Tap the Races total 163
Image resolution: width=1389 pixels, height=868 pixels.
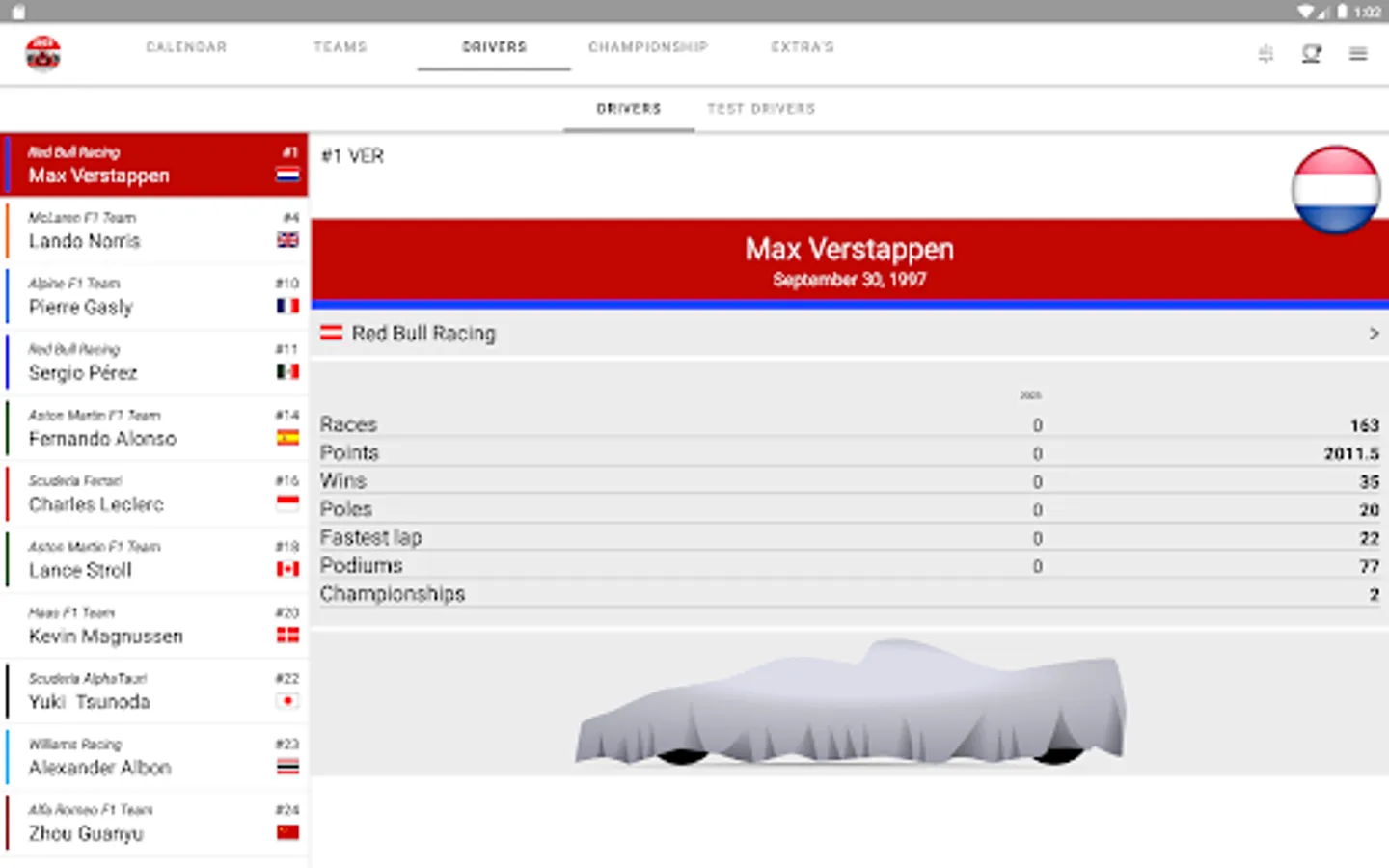(1365, 425)
